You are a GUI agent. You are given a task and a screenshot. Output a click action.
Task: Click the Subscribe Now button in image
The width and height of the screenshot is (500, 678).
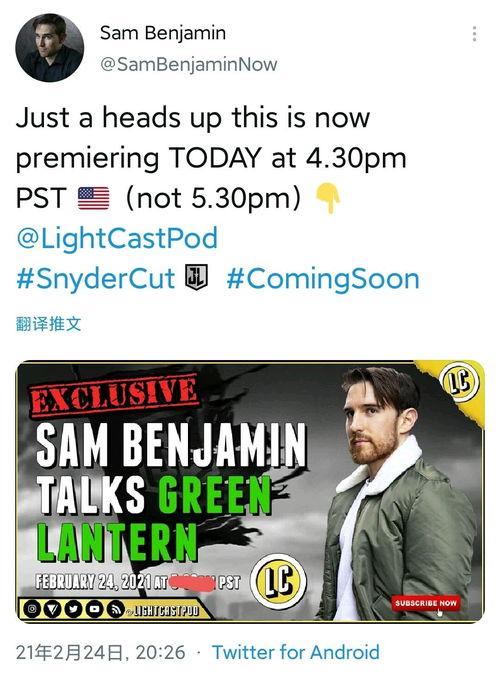[x=426, y=603]
